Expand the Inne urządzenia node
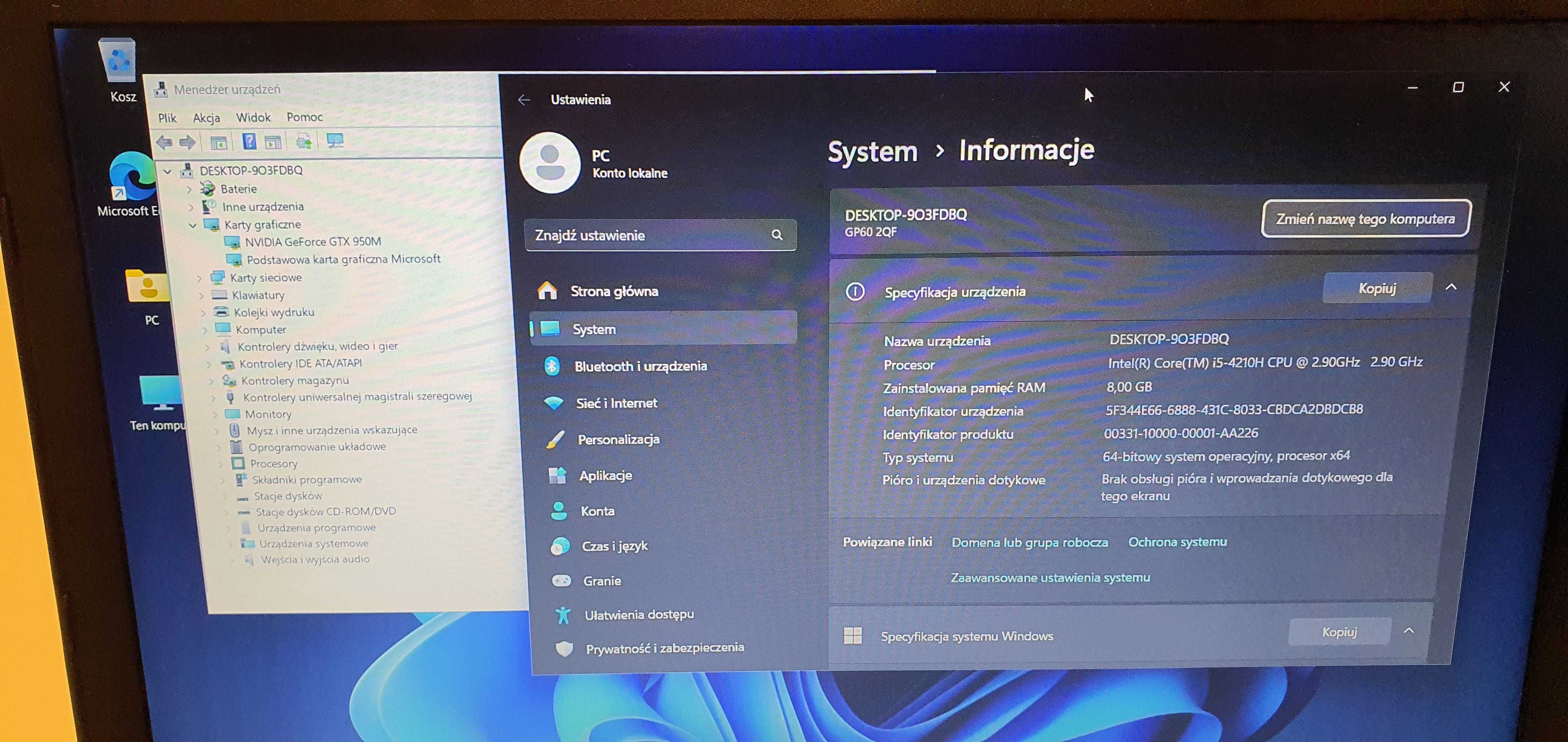 click(x=191, y=208)
